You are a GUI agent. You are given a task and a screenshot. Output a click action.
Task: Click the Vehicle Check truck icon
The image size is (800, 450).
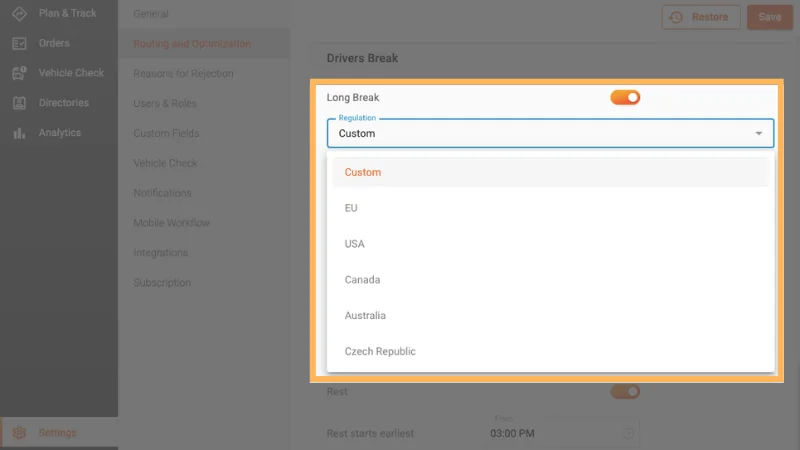tap(19, 73)
